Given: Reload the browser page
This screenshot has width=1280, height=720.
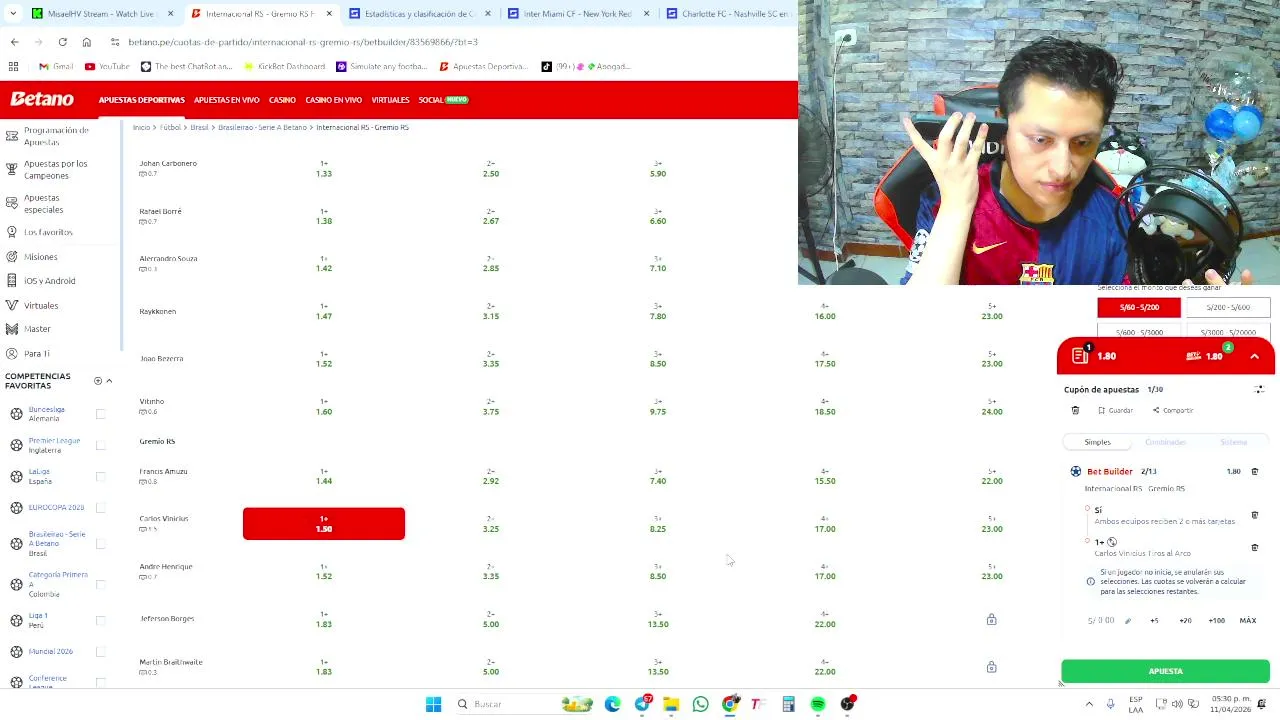Looking at the screenshot, I should click(62, 42).
